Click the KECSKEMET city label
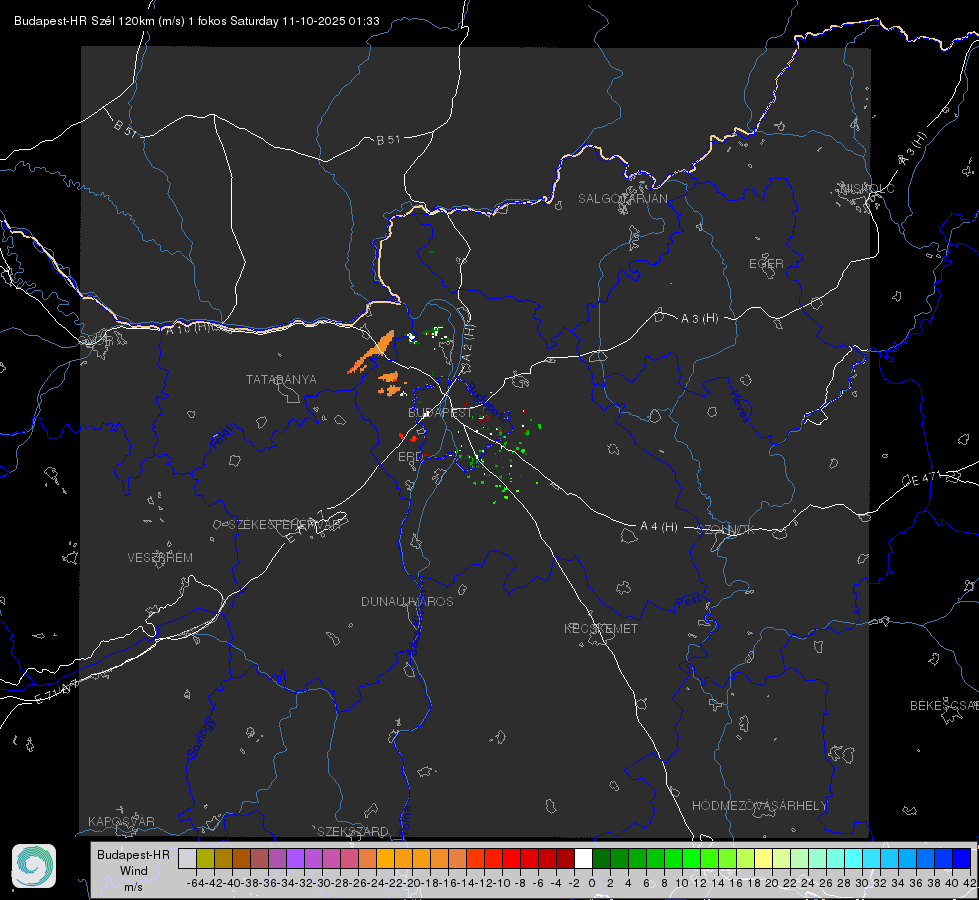This screenshot has width=979, height=900. pyautogui.click(x=601, y=629)
